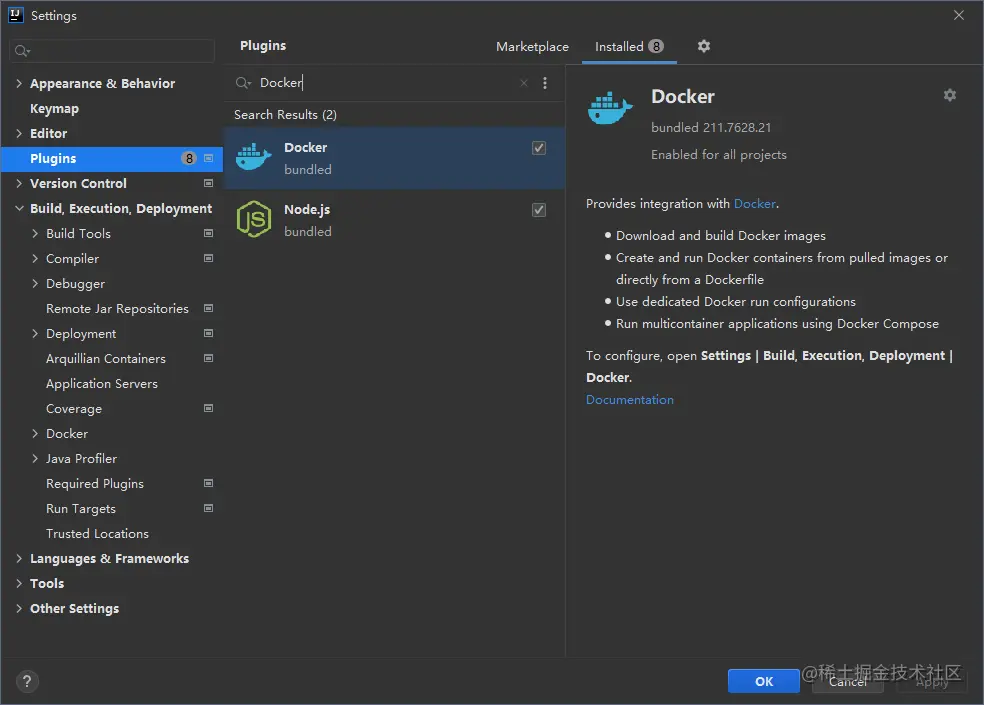Image resolution: width=984 pixels, height=705 pixels.
Task: Click the magnifier icon in plugin search
Action: tap(243, 83)
